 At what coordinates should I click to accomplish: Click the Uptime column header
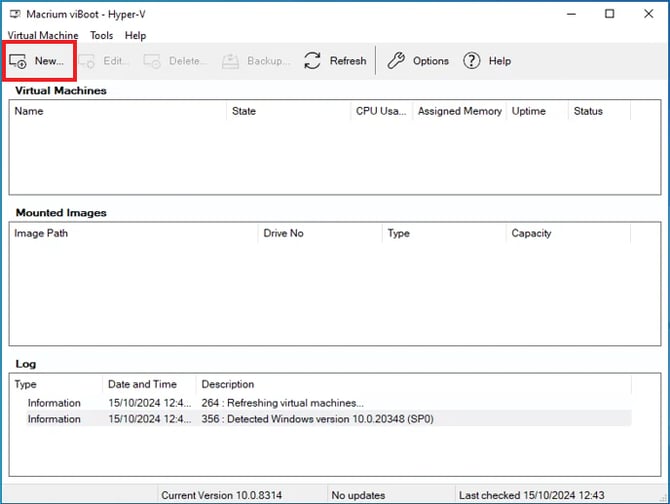(x=538, y=111)
